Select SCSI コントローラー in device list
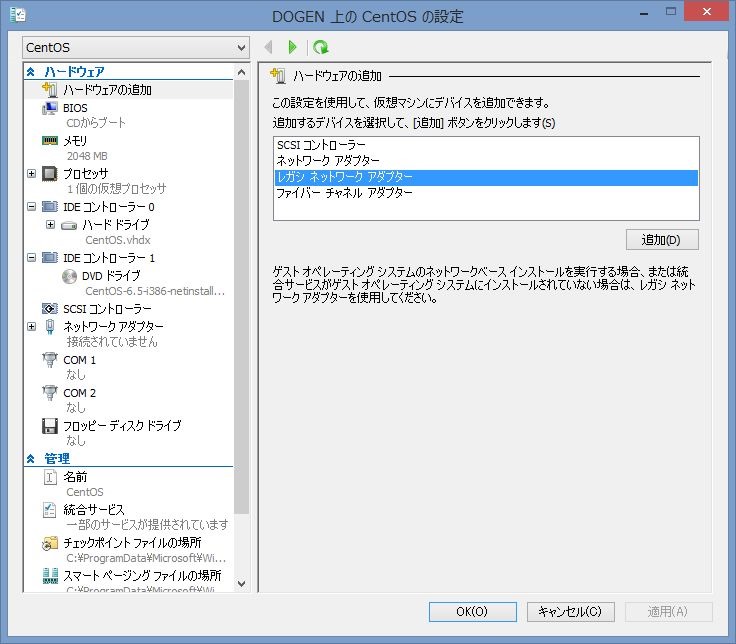This screenshot has height=644, width=736. click(x=321, y=145)
